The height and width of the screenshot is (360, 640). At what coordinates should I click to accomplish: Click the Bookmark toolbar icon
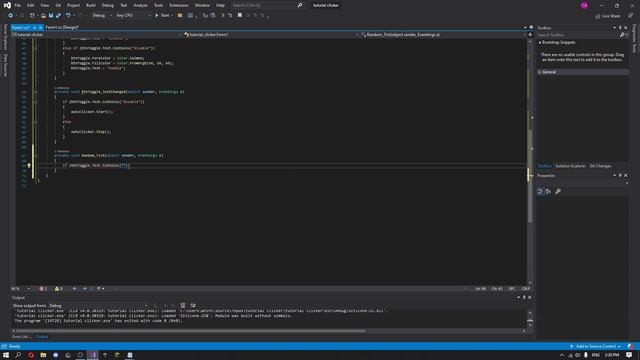click(240, 16)
